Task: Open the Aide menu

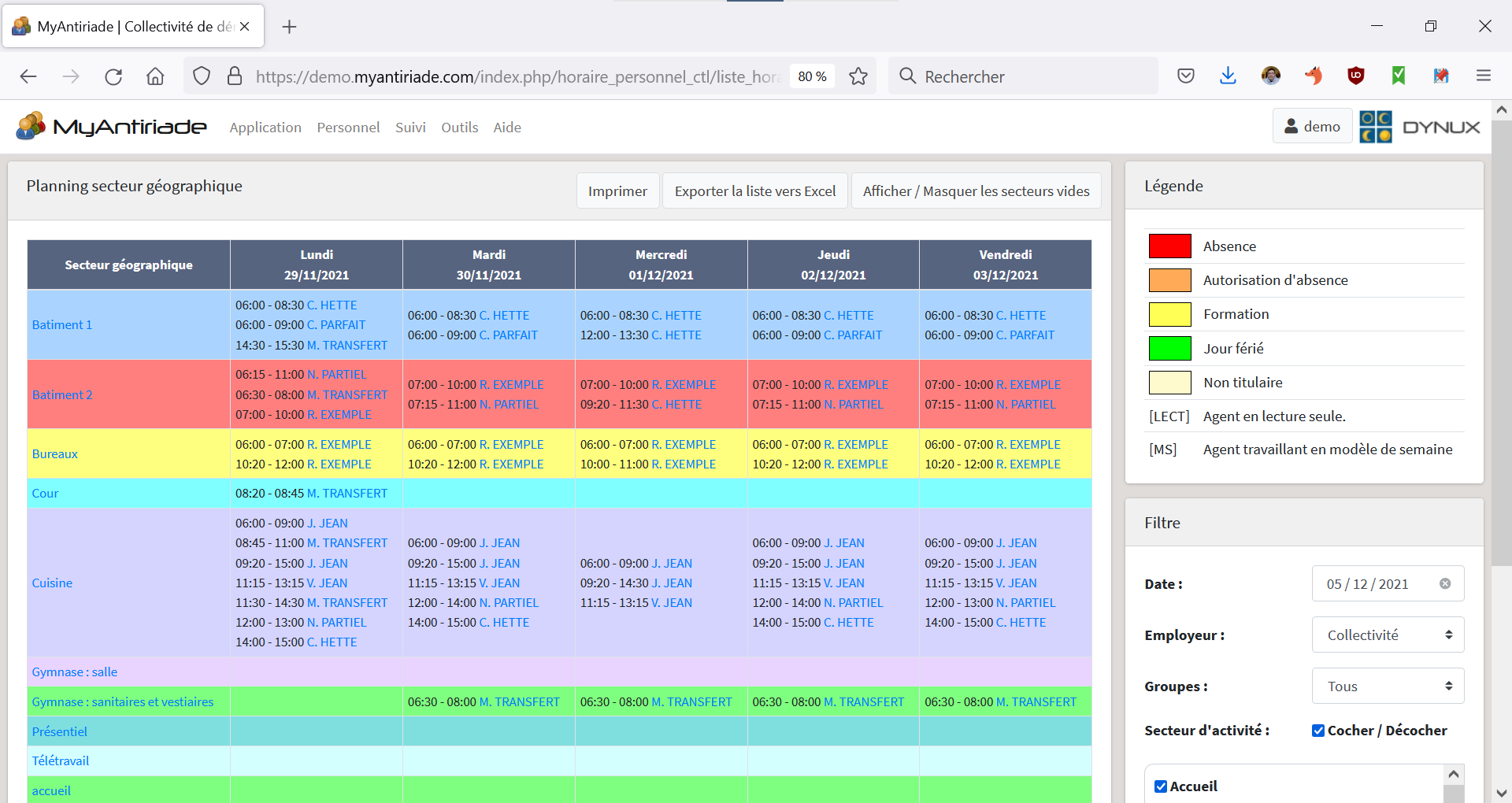Action: 507,127
